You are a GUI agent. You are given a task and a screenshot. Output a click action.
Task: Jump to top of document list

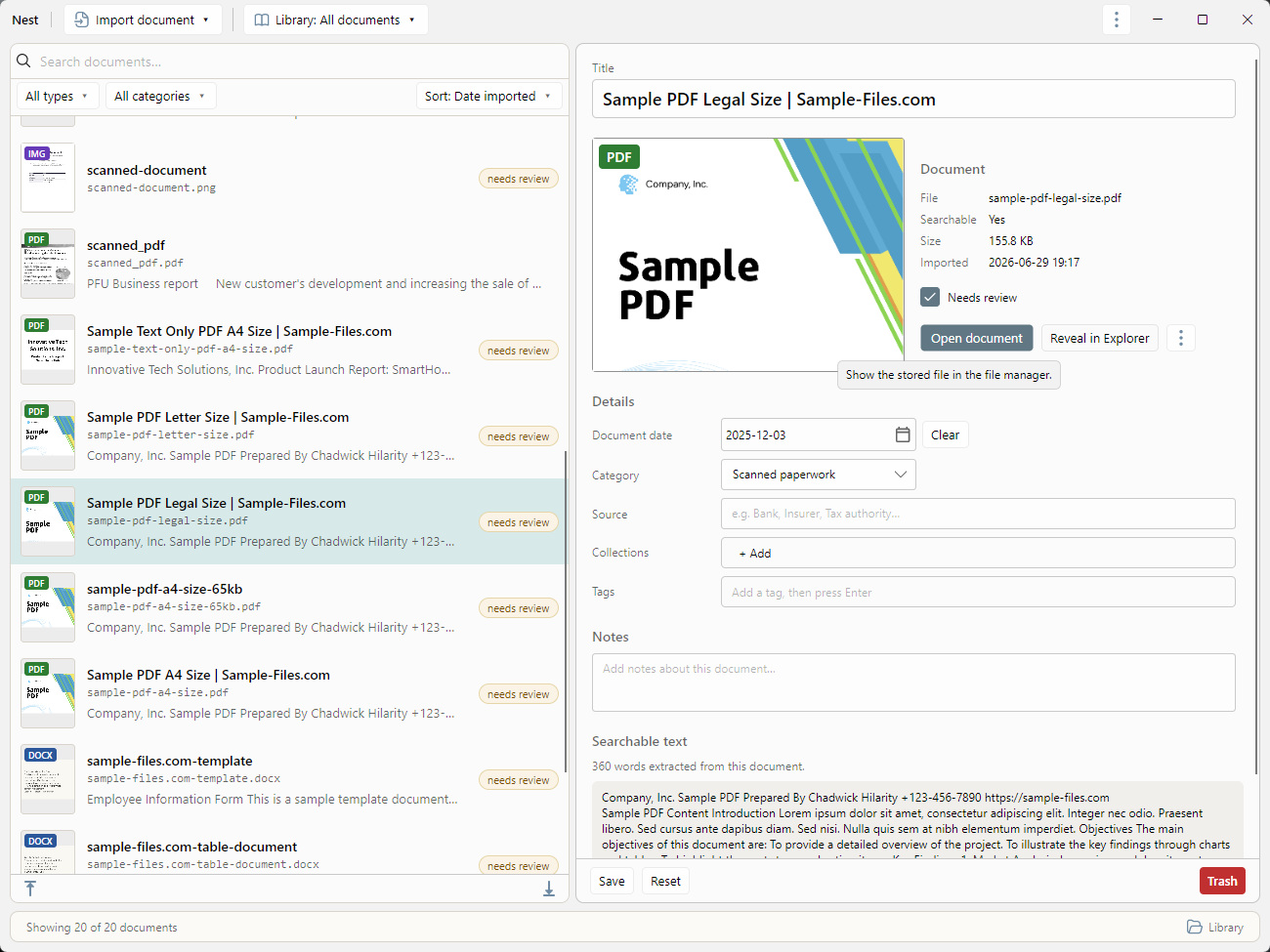pos(30,889)
